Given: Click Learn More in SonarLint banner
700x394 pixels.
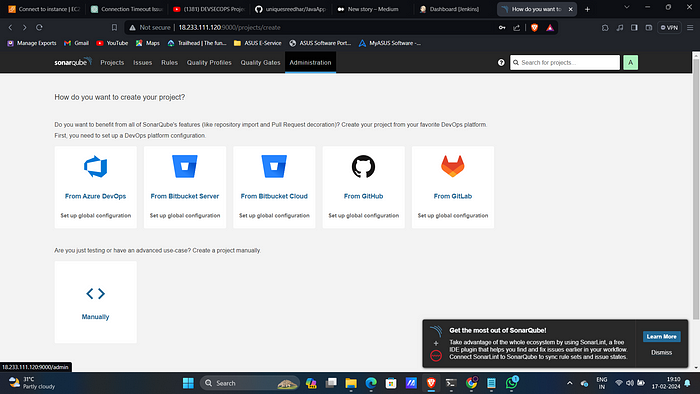Looking at the screenshot, I should pos(662,336).
